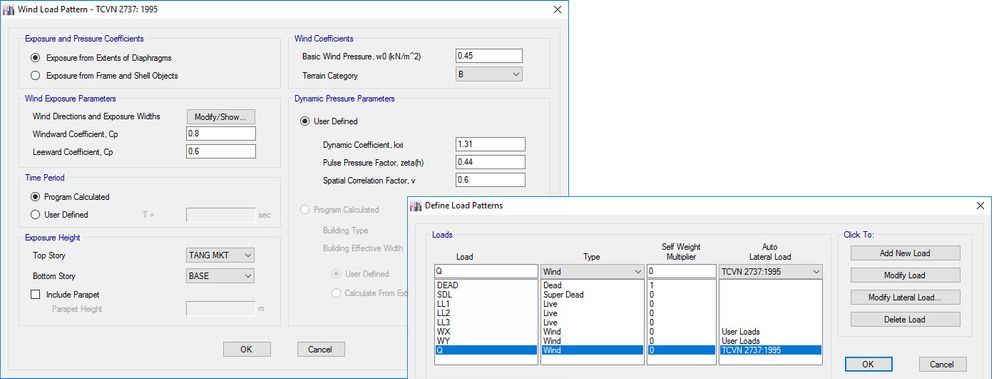This screenshot has width=999, height=379.
Task: Click OK in Wind Load Pattern dialog
Action: tap(247, 349)
